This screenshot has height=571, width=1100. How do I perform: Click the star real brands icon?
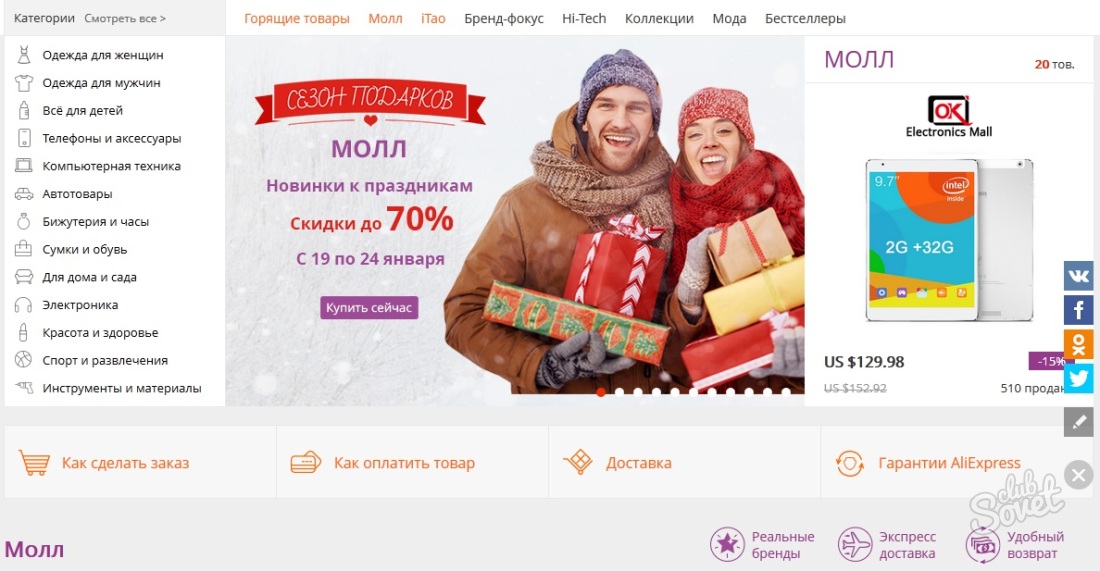[727, 545]
